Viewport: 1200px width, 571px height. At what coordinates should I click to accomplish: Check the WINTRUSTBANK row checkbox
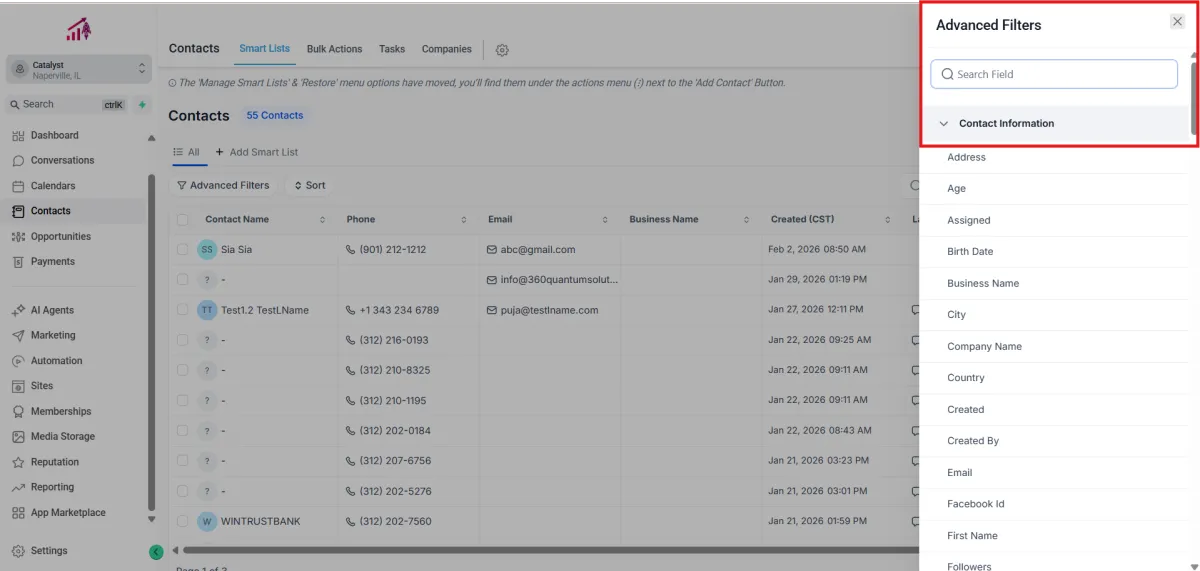(x=182, y=521)
